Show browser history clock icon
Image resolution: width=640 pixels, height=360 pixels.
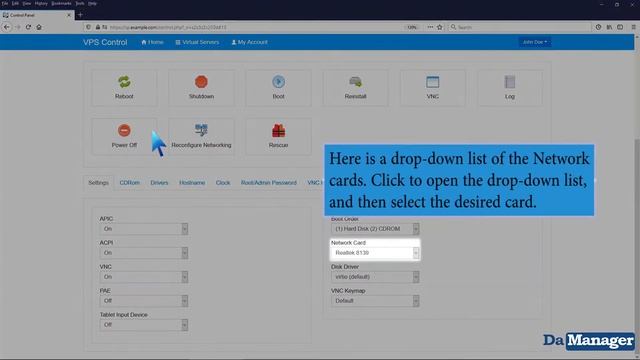[598, 27]
